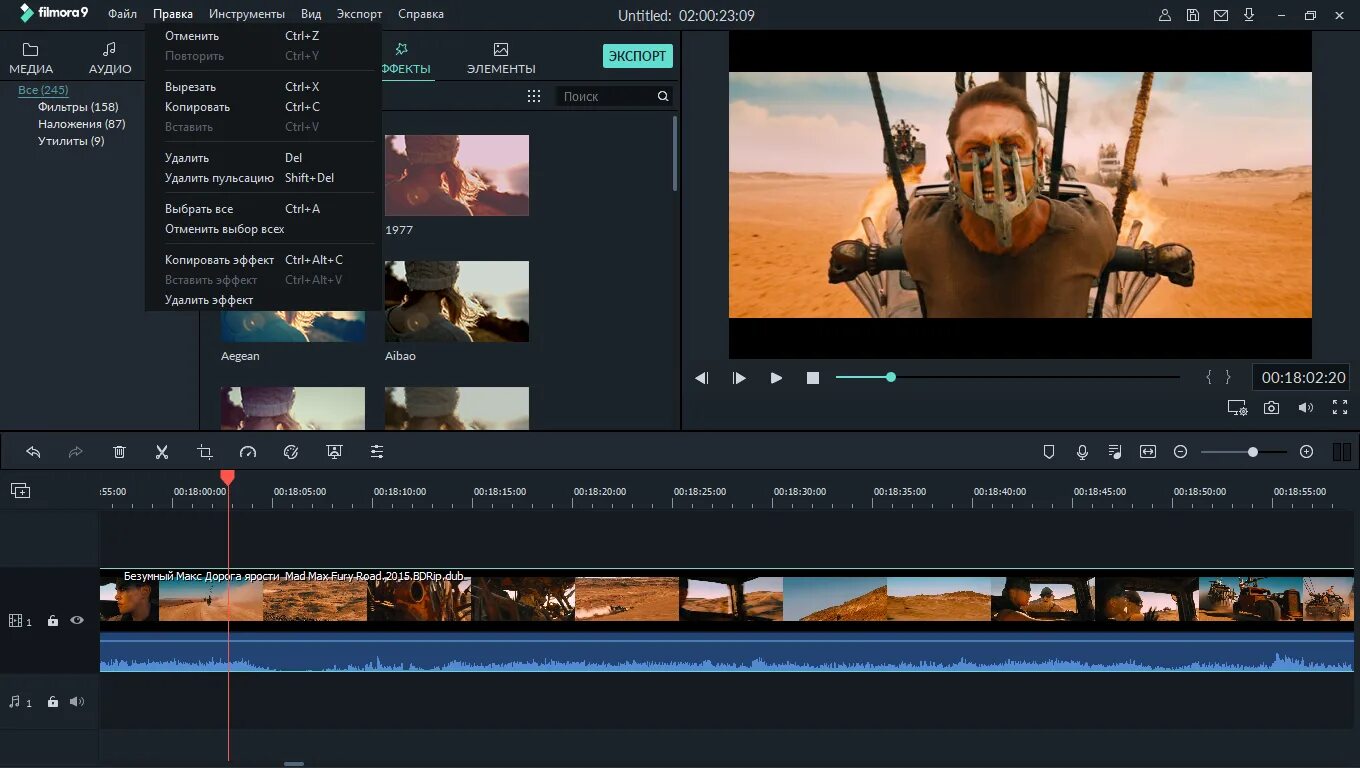Image resolution: width=1360 pixels, height=768 pixels.
Task: Open color correction palette icon
Action: tap(291, 452)
